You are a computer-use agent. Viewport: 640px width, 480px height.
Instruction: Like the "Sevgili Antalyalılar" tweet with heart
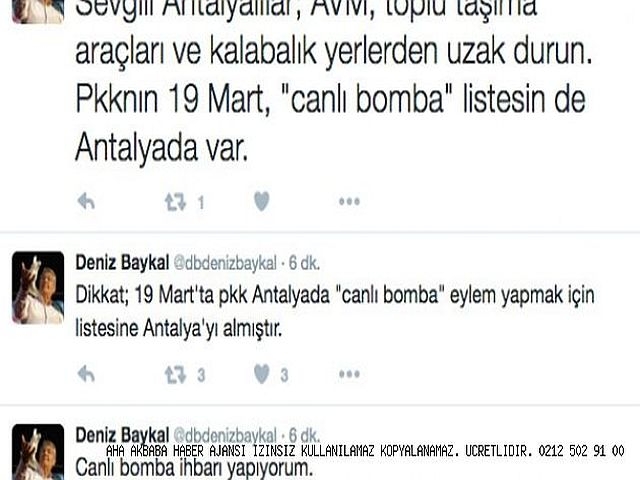click(262, 201)
